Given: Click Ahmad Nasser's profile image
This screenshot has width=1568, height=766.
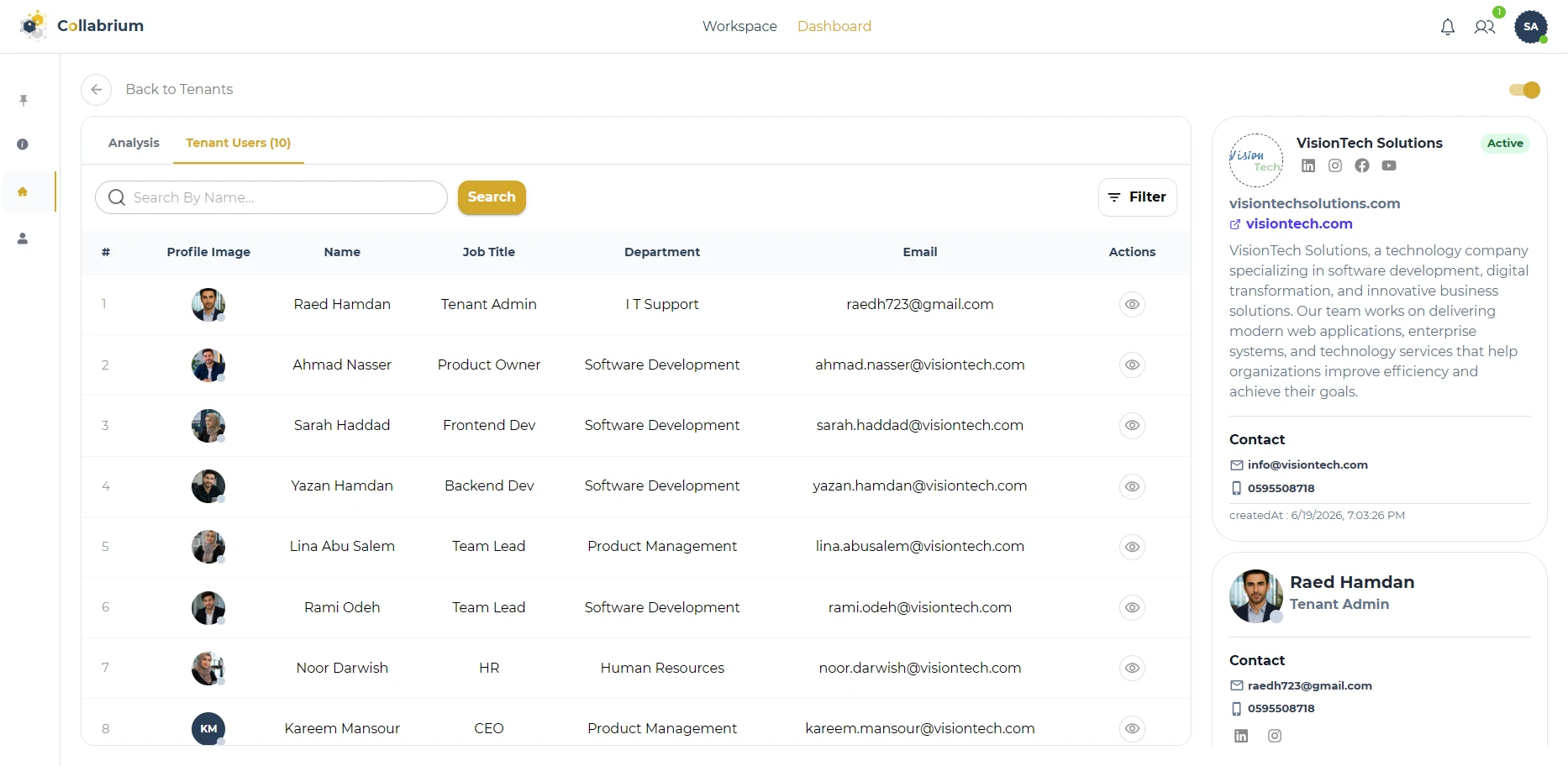Looking at the screenshot, I should coord(208,365).
